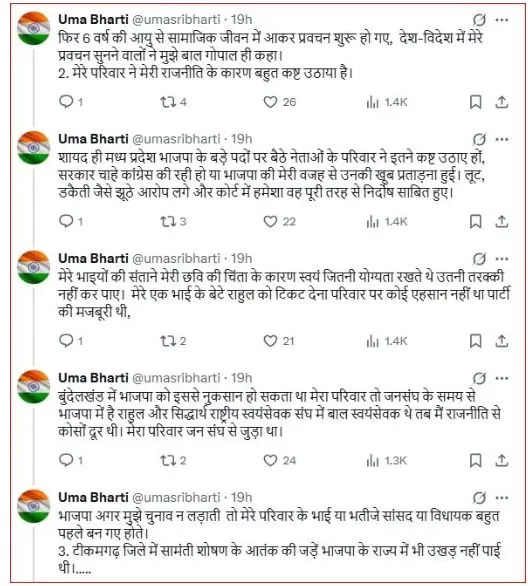Retweet the post showing 3 retweets

pos(168,221)
